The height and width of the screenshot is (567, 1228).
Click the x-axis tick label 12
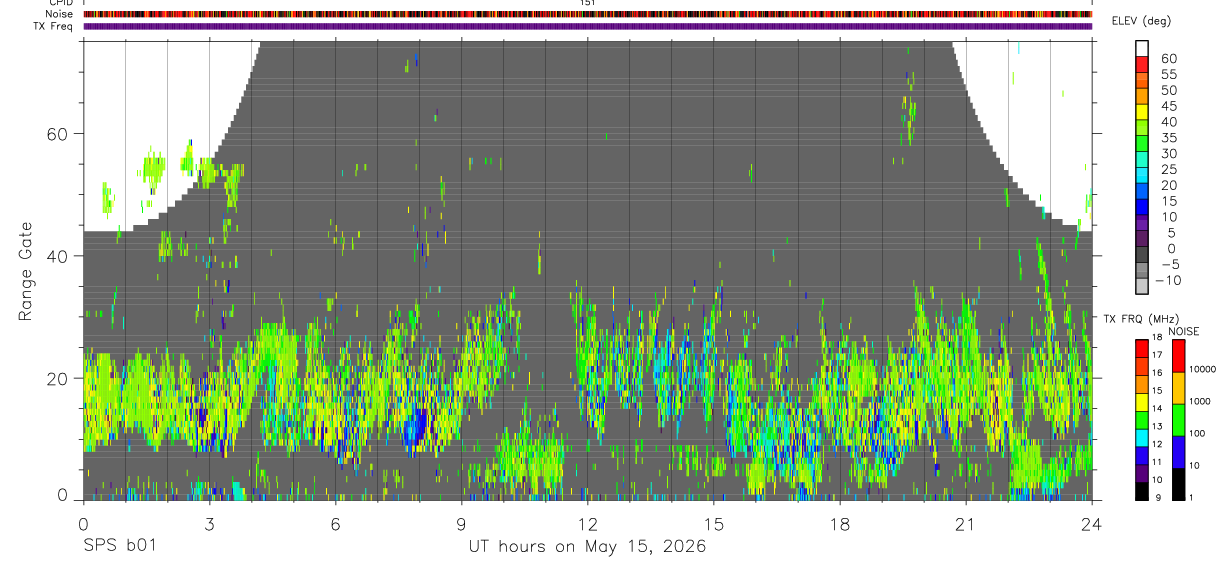click(588, 523)
